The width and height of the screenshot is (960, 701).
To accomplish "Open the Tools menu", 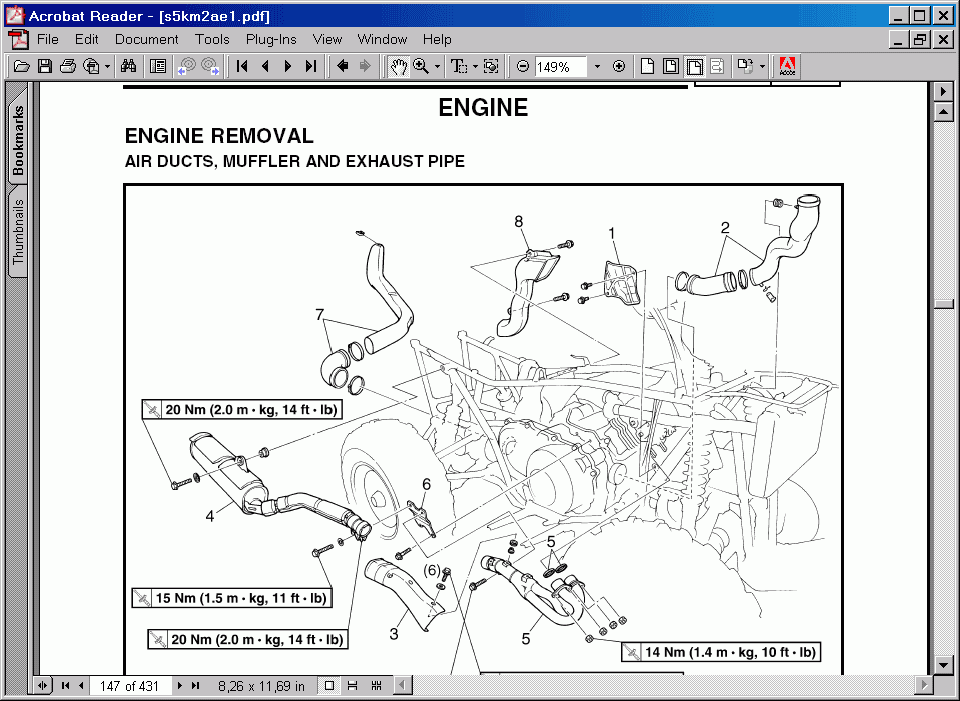I will [212, 39].
